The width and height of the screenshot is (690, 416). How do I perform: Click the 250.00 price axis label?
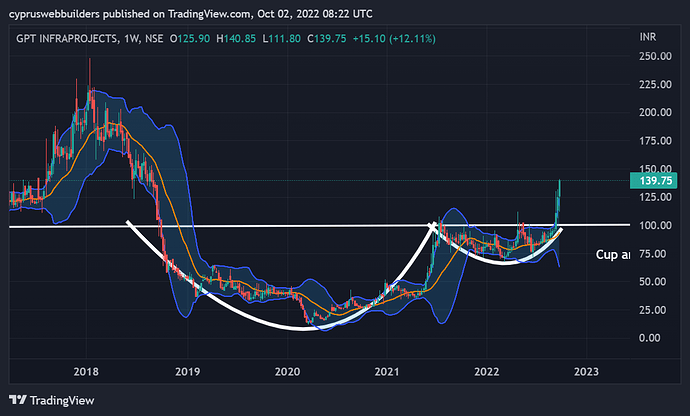(655, 56)
